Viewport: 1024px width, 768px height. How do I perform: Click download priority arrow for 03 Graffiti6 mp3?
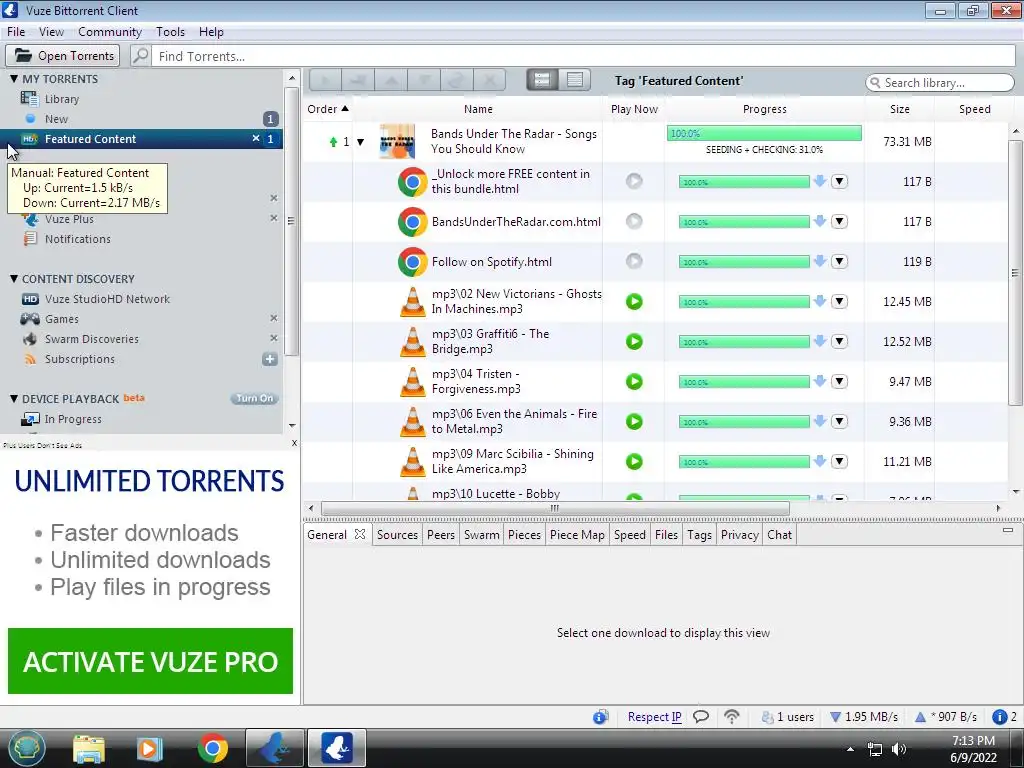(x=820, y=342)
